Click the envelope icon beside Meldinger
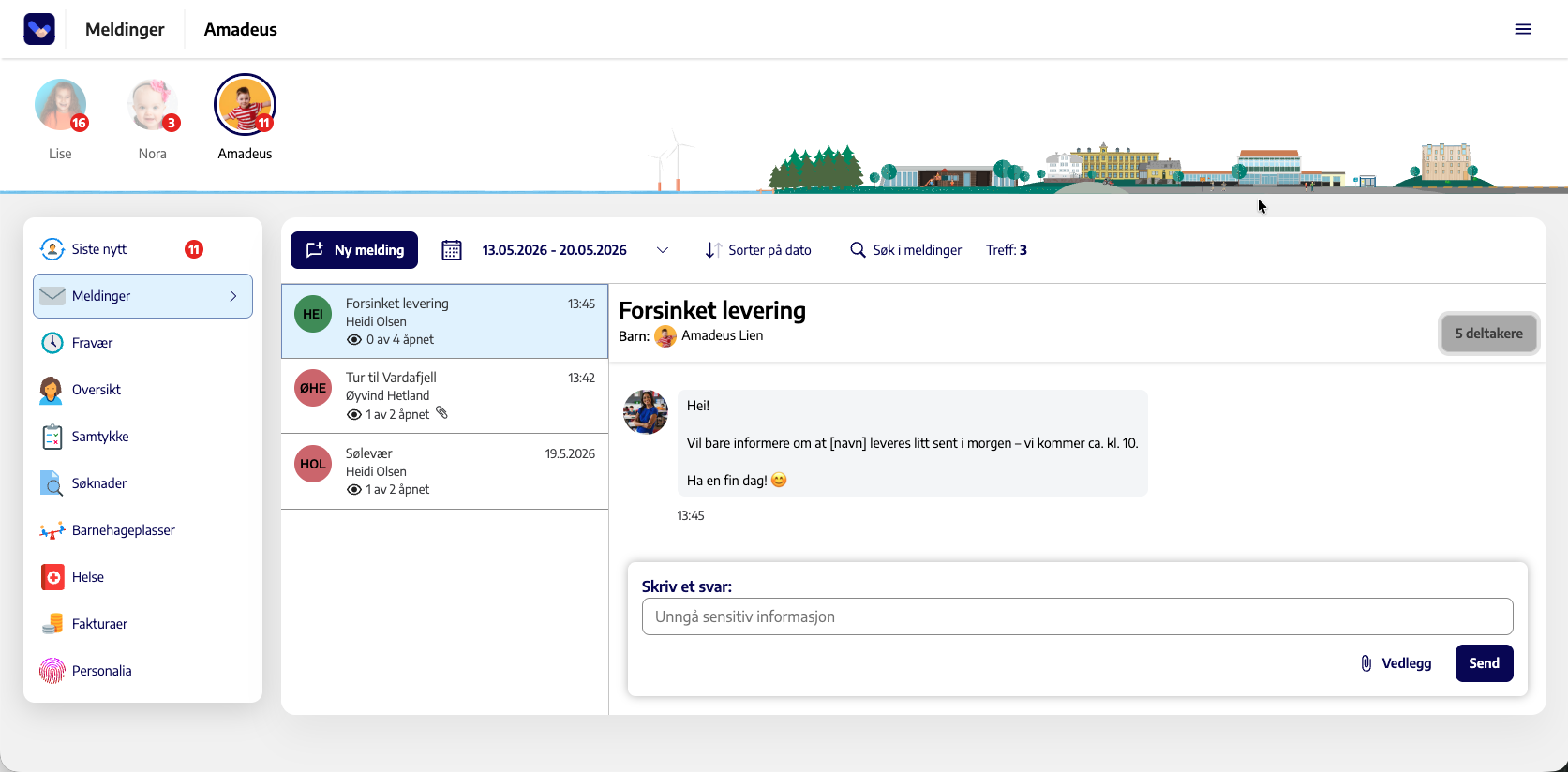 point(52,296)
